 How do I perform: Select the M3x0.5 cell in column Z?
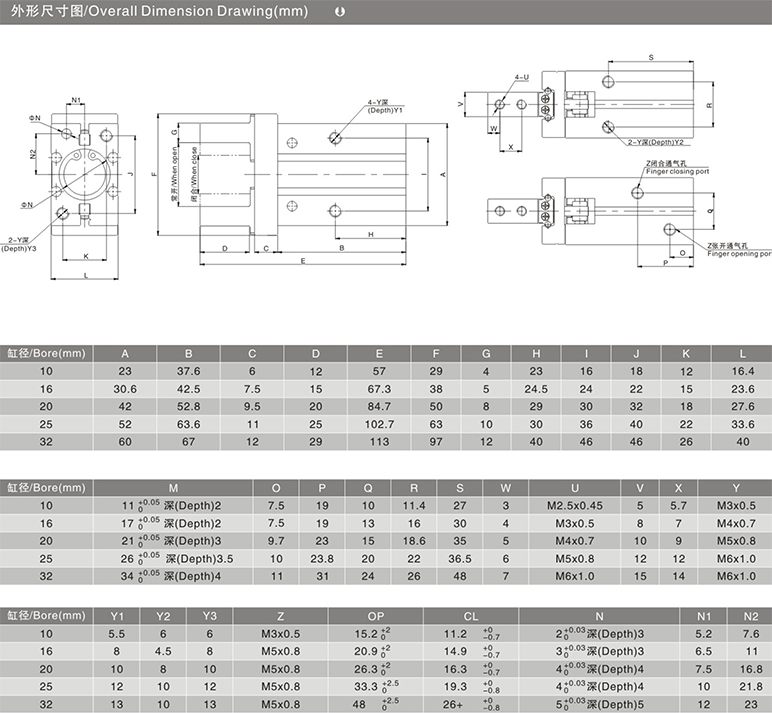click(280, 634)
